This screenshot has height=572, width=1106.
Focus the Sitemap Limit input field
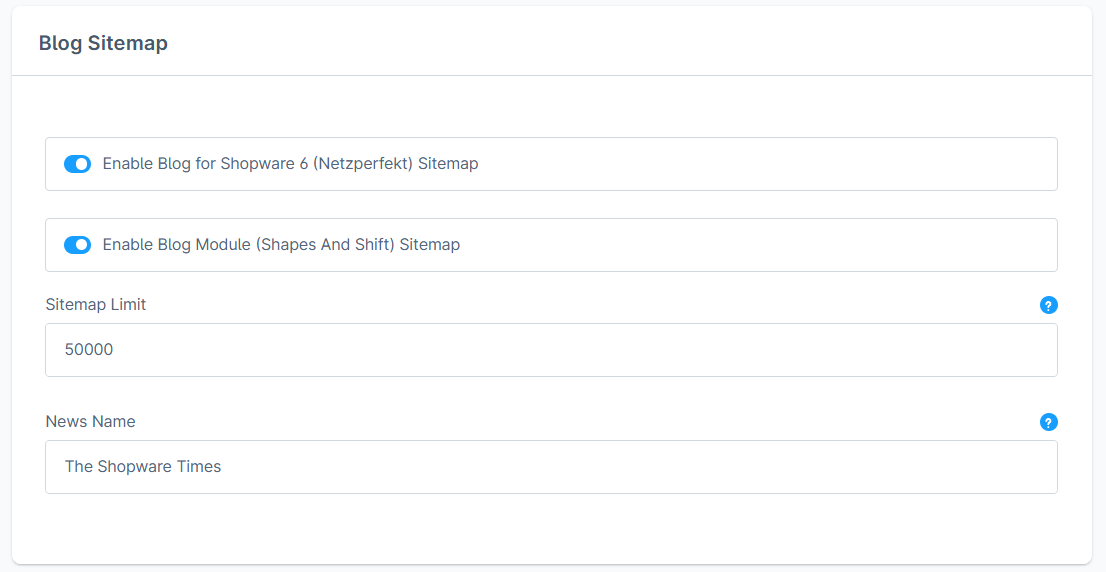click(551, 350)
